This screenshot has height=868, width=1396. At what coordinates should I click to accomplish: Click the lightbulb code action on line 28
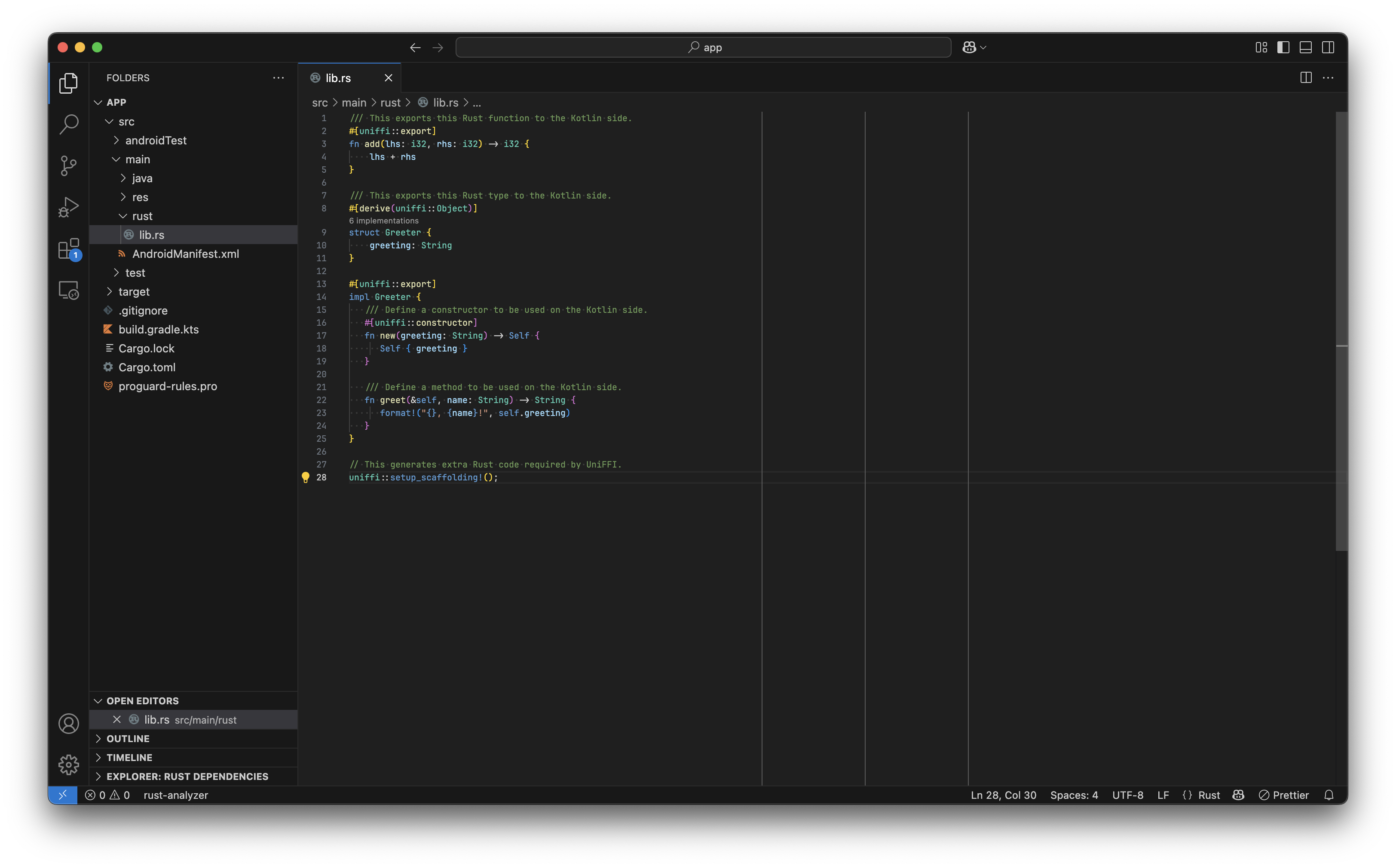click(306, 477)
